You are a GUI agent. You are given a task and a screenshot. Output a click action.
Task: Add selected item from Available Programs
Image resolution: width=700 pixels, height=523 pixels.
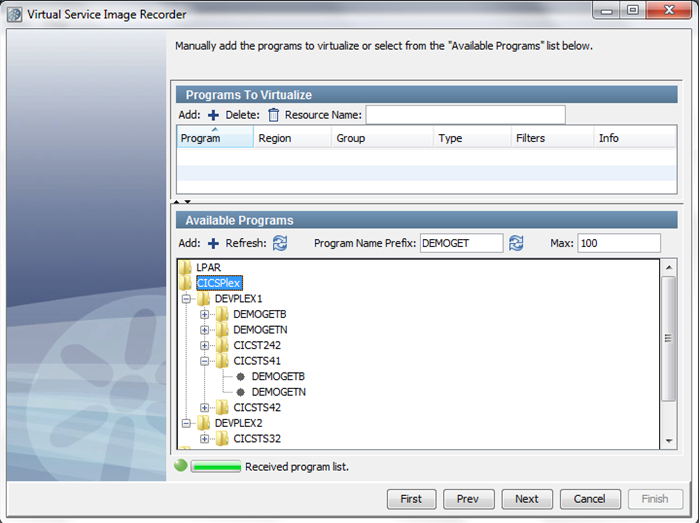213,243
